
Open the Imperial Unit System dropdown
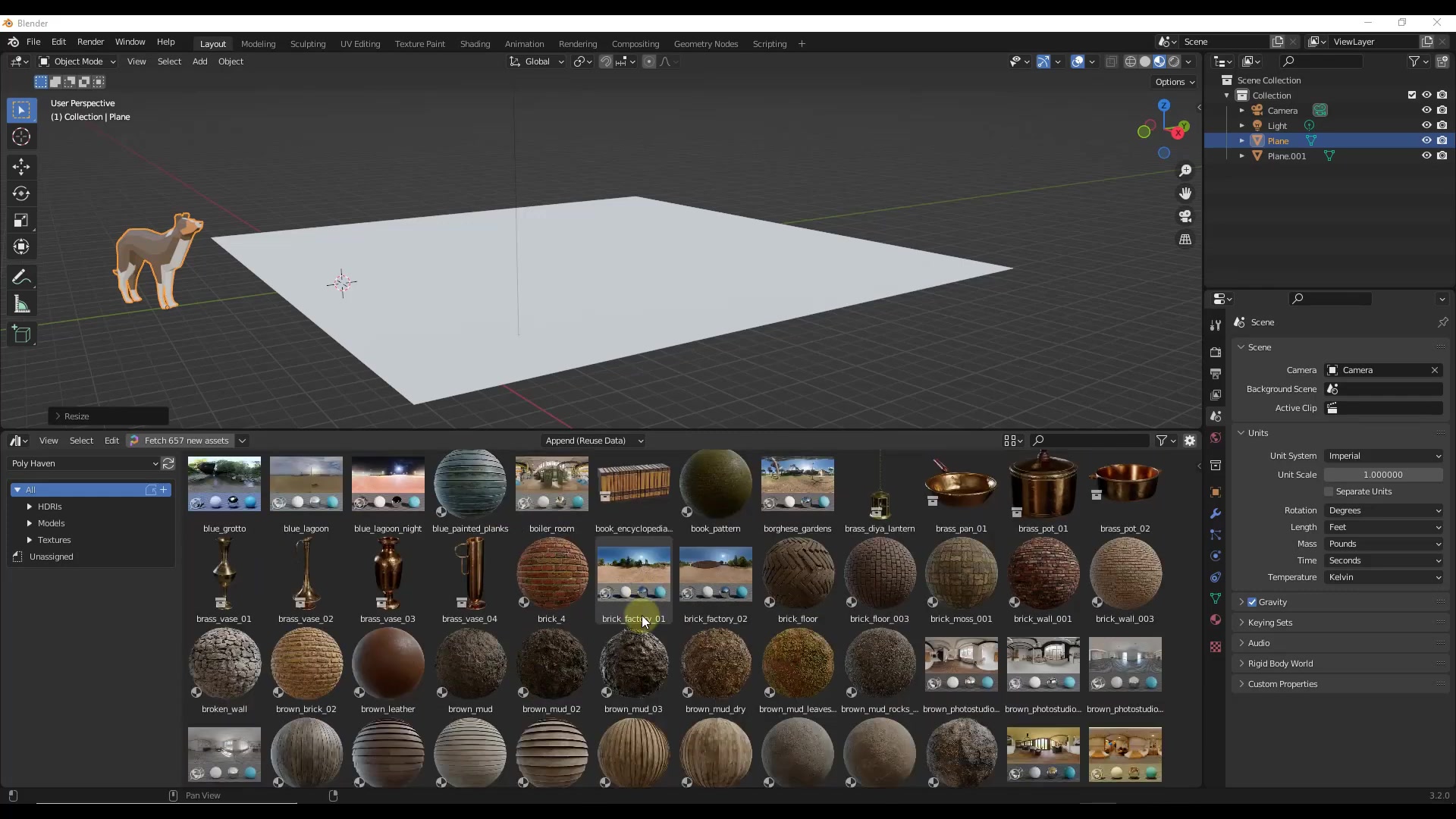1383,456
